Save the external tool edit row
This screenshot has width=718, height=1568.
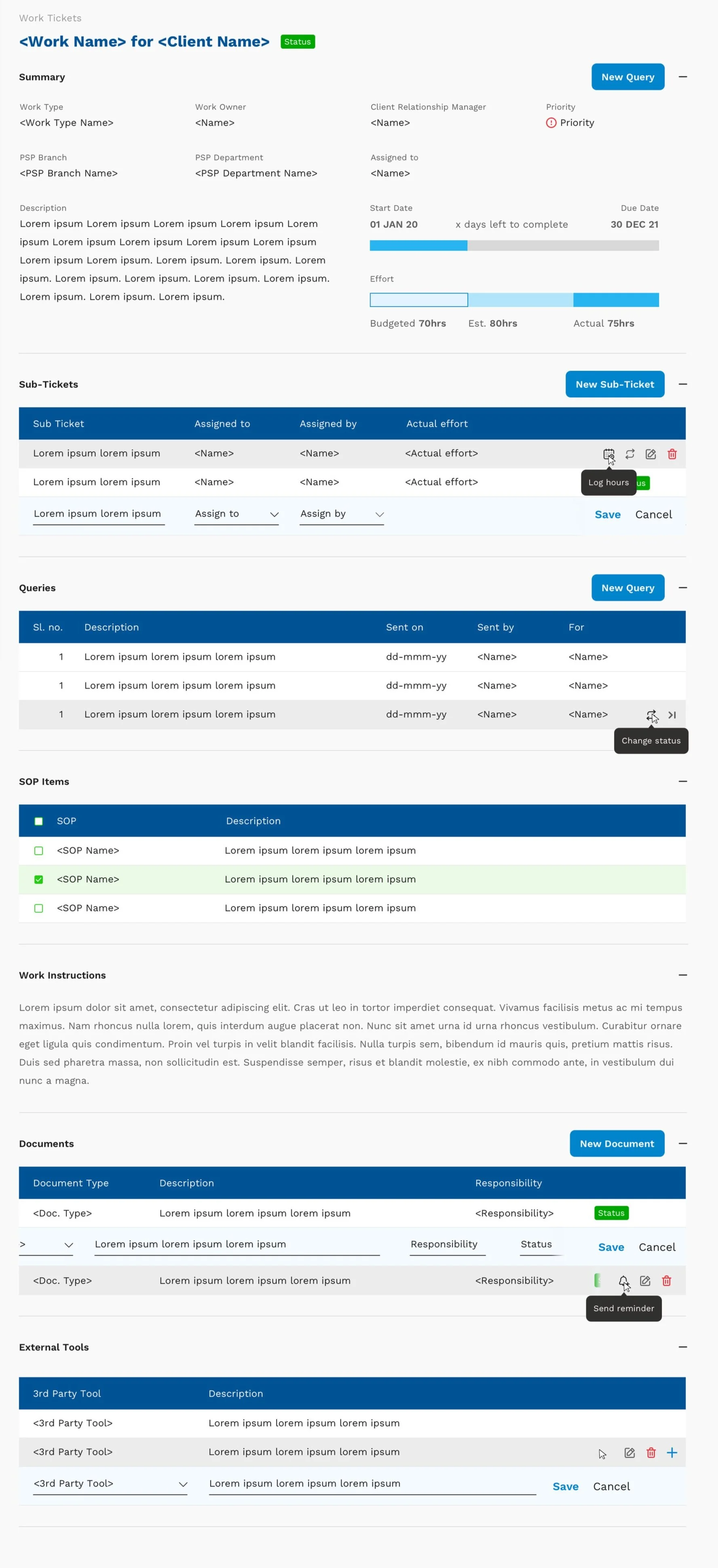point(565,1486)
